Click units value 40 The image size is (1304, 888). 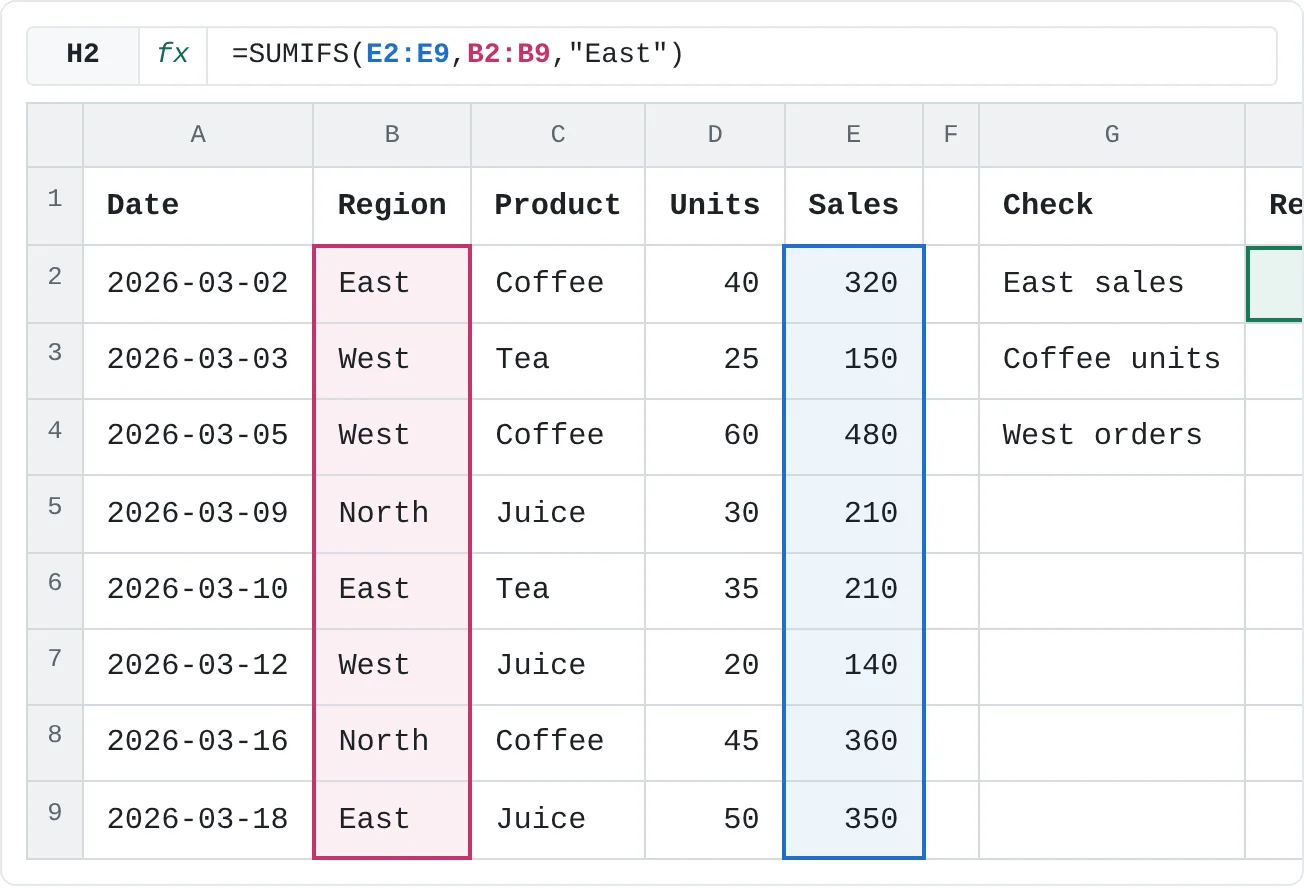click(x=715, y=284)
